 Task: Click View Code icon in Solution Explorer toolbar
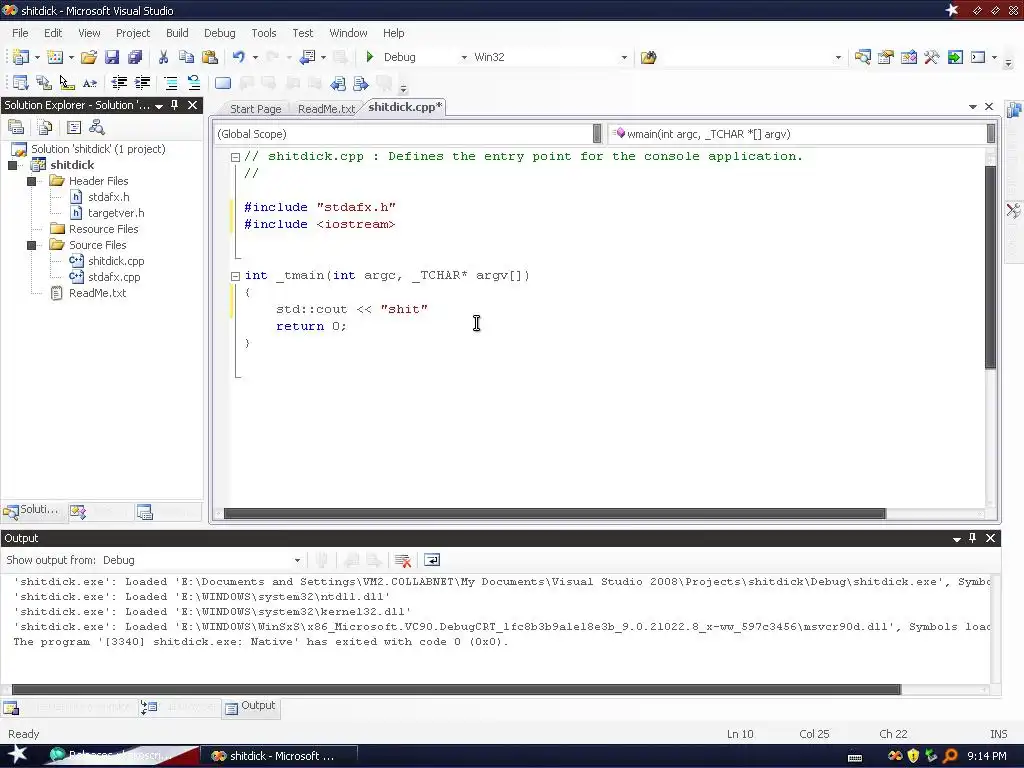[74, 127]
